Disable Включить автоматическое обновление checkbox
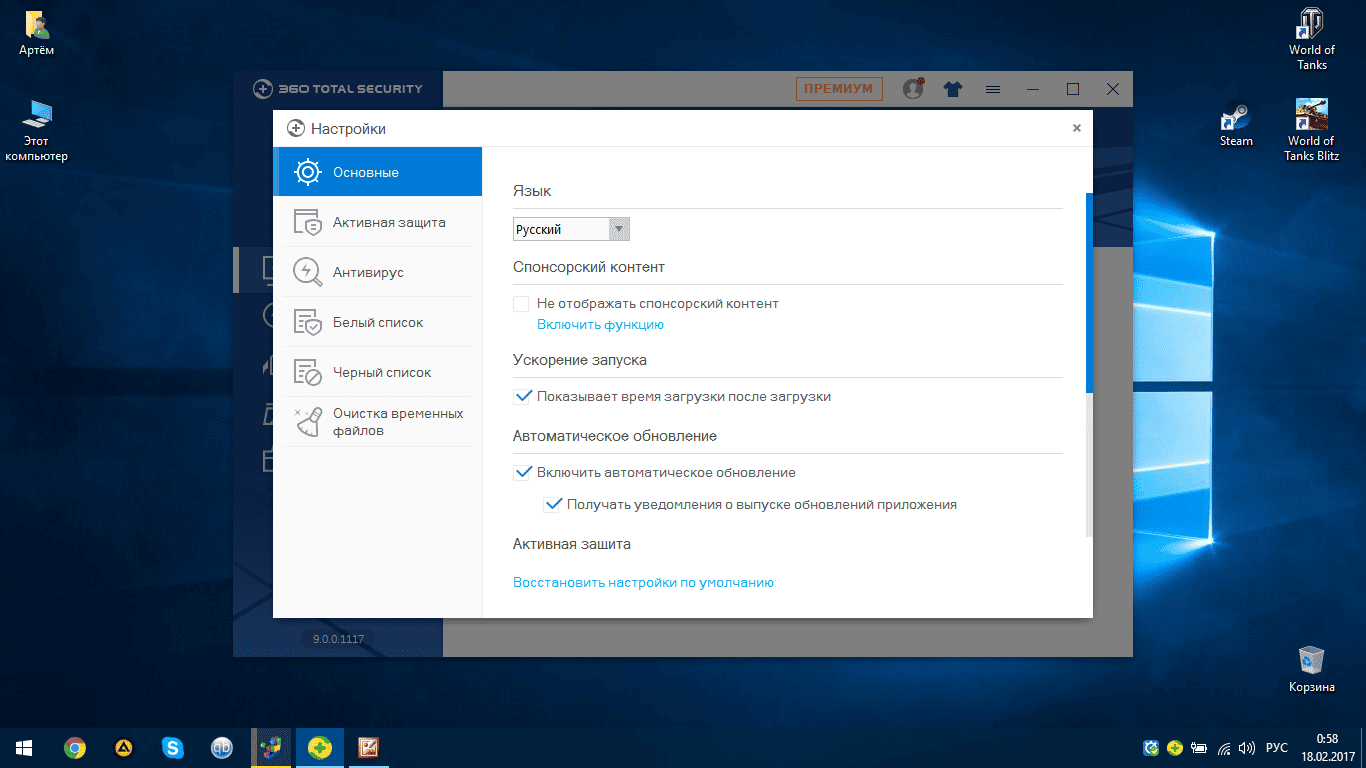This screenshot has width=1366, height=768. (x=521, y=472)
